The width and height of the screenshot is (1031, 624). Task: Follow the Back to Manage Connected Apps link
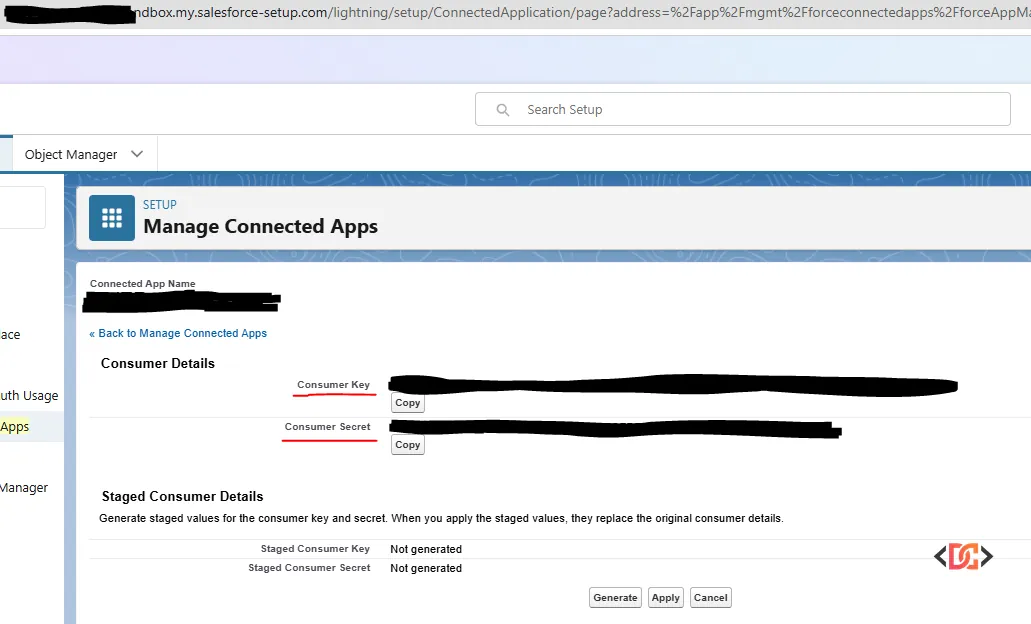tap(178, 333)
